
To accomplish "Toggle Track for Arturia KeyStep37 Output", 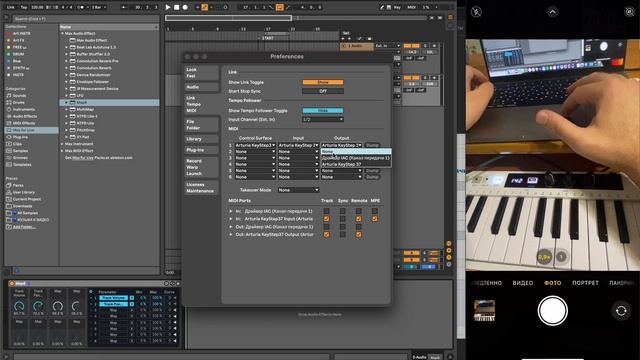I will (326, 234).
